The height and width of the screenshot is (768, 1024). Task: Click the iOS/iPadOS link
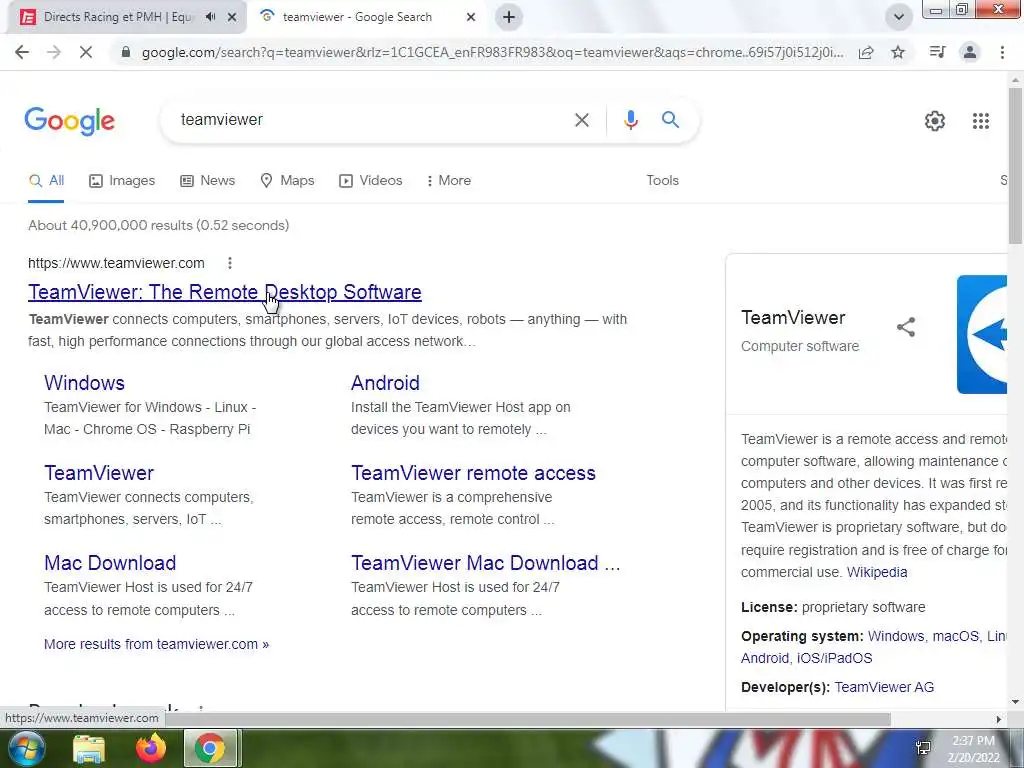tap(835, 658)
